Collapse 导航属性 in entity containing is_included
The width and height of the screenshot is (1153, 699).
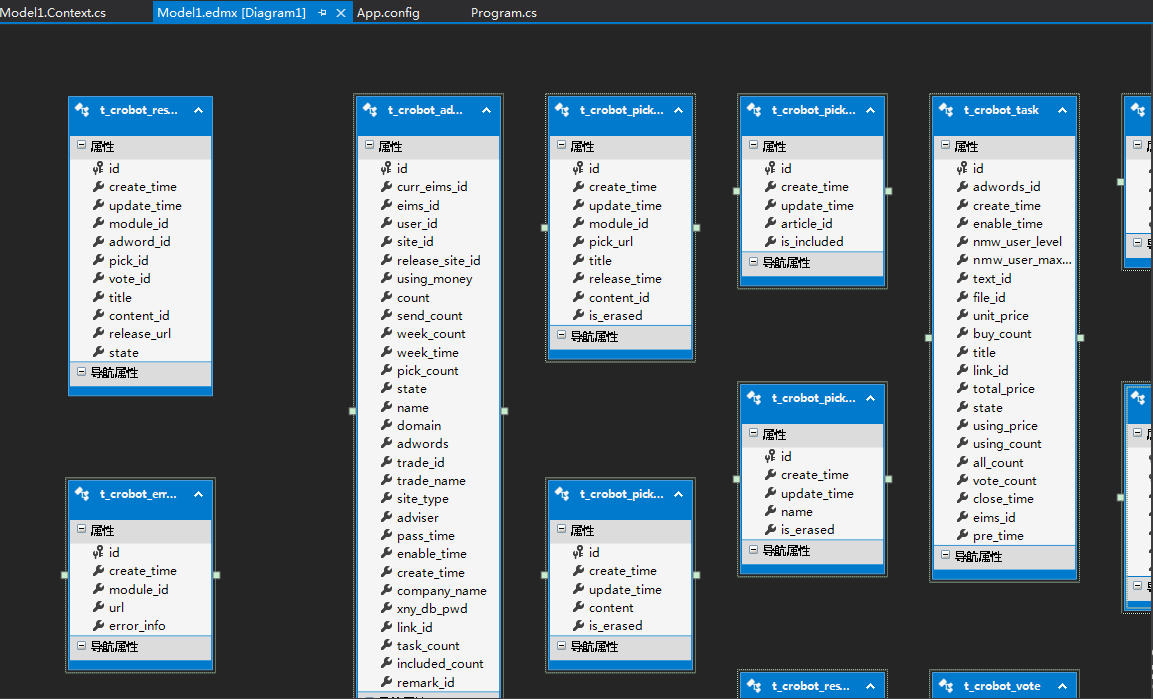(753, 262)
